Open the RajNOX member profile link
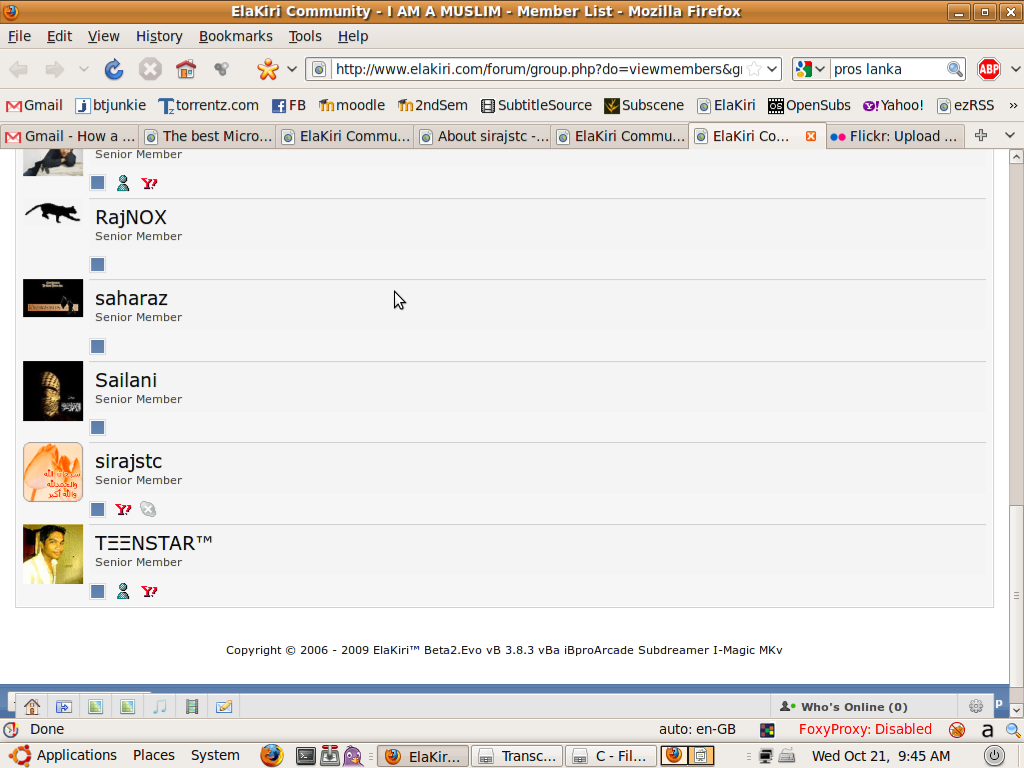The height and width of the screenshot is (768, 1024). (131, 217)
